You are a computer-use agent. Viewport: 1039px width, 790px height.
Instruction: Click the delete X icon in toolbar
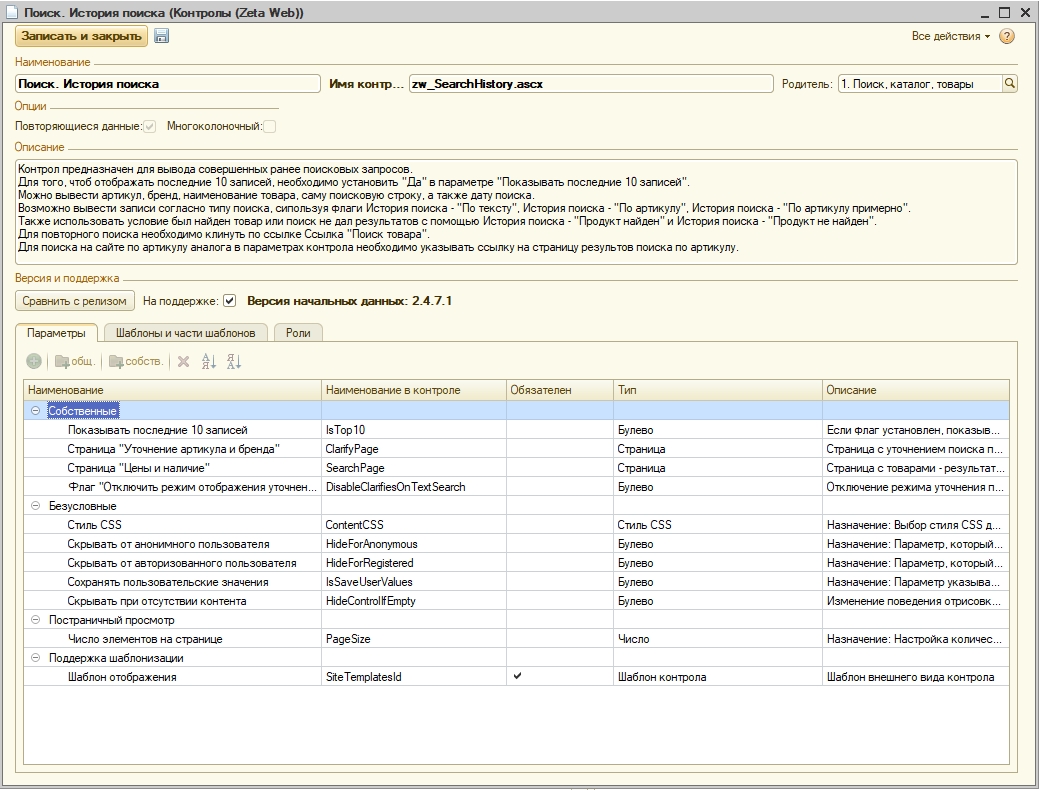click(x=183, y=361)
